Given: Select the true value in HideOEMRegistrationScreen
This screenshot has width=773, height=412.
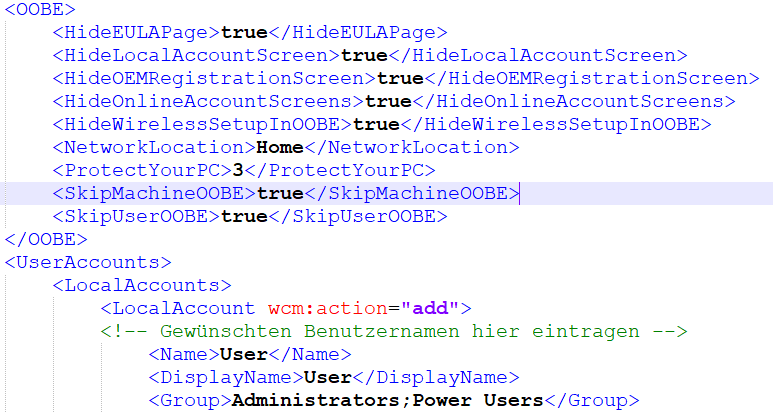Looking at the screenshot, I should (x=401, y=78).
